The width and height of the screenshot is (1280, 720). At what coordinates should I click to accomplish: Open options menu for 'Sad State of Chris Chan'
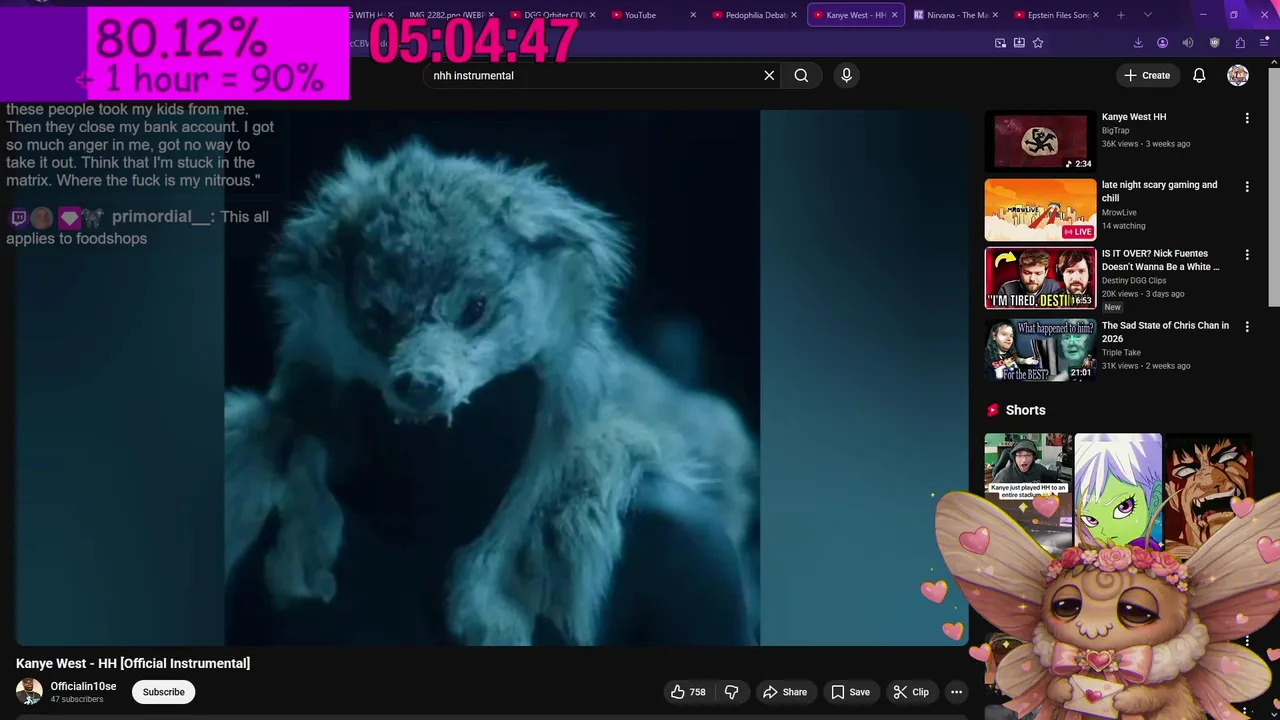click(1247, 327)
